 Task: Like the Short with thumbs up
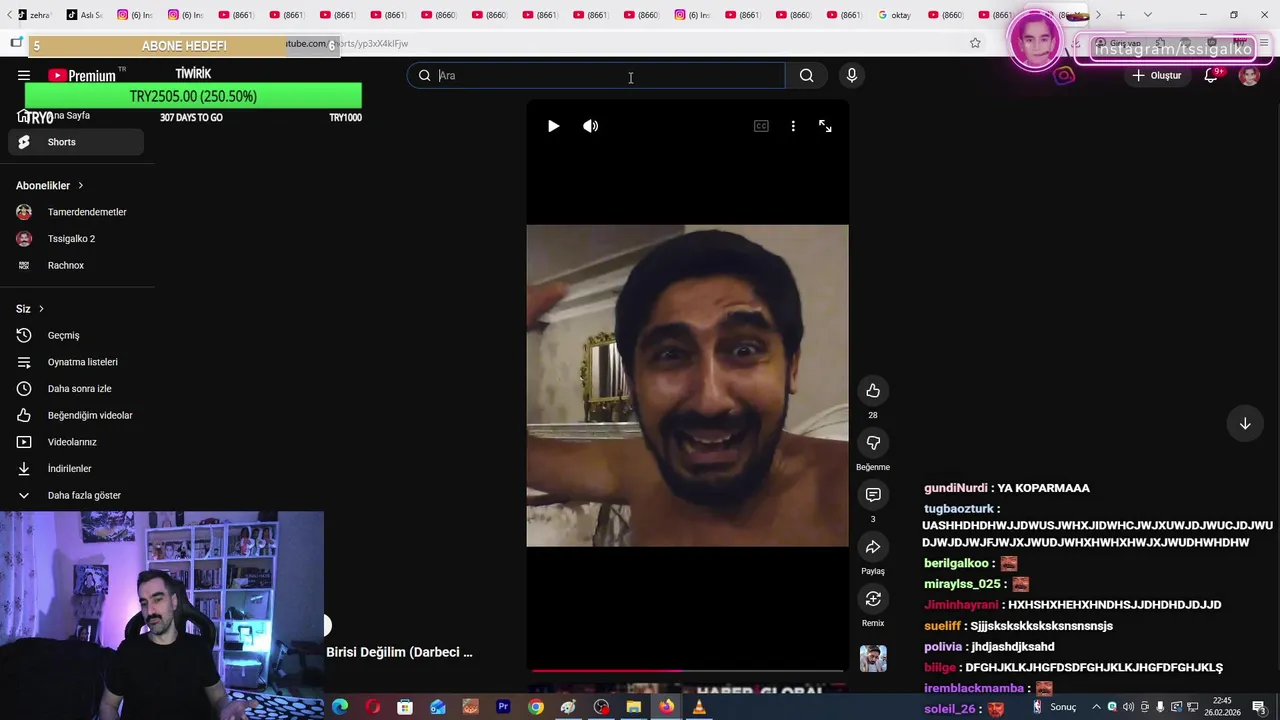(x=873, y=391)
